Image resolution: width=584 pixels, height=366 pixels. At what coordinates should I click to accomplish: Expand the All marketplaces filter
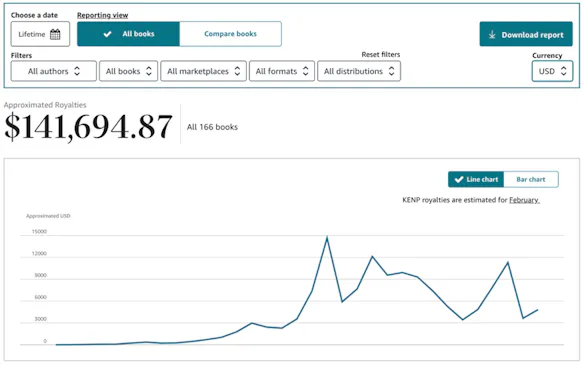(x=203, y=71)
